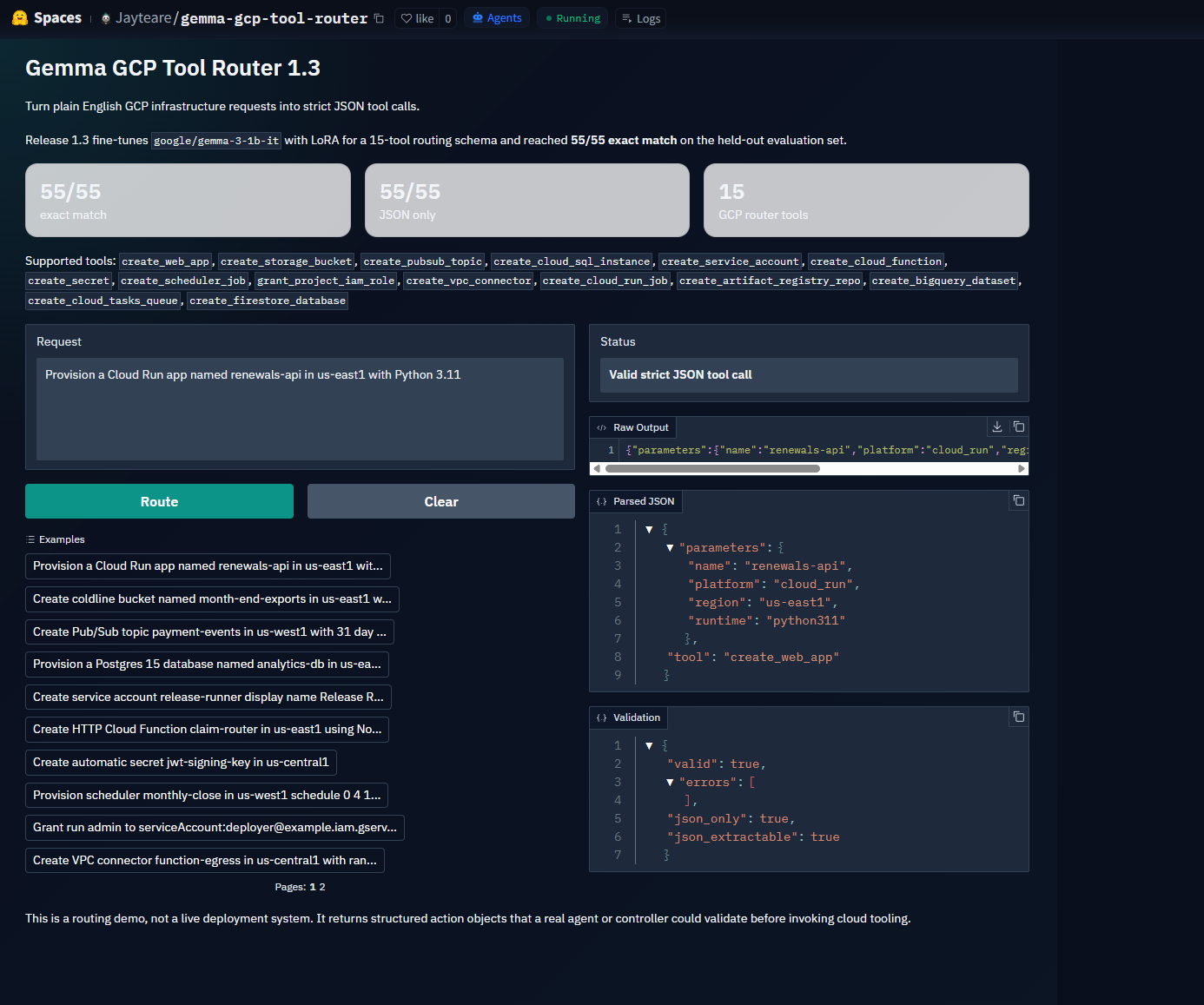Select example 'Provision scheduler monthly-close'
Image resolution: width=1204 pixels, height=1005 pixels.
[207, 795]
